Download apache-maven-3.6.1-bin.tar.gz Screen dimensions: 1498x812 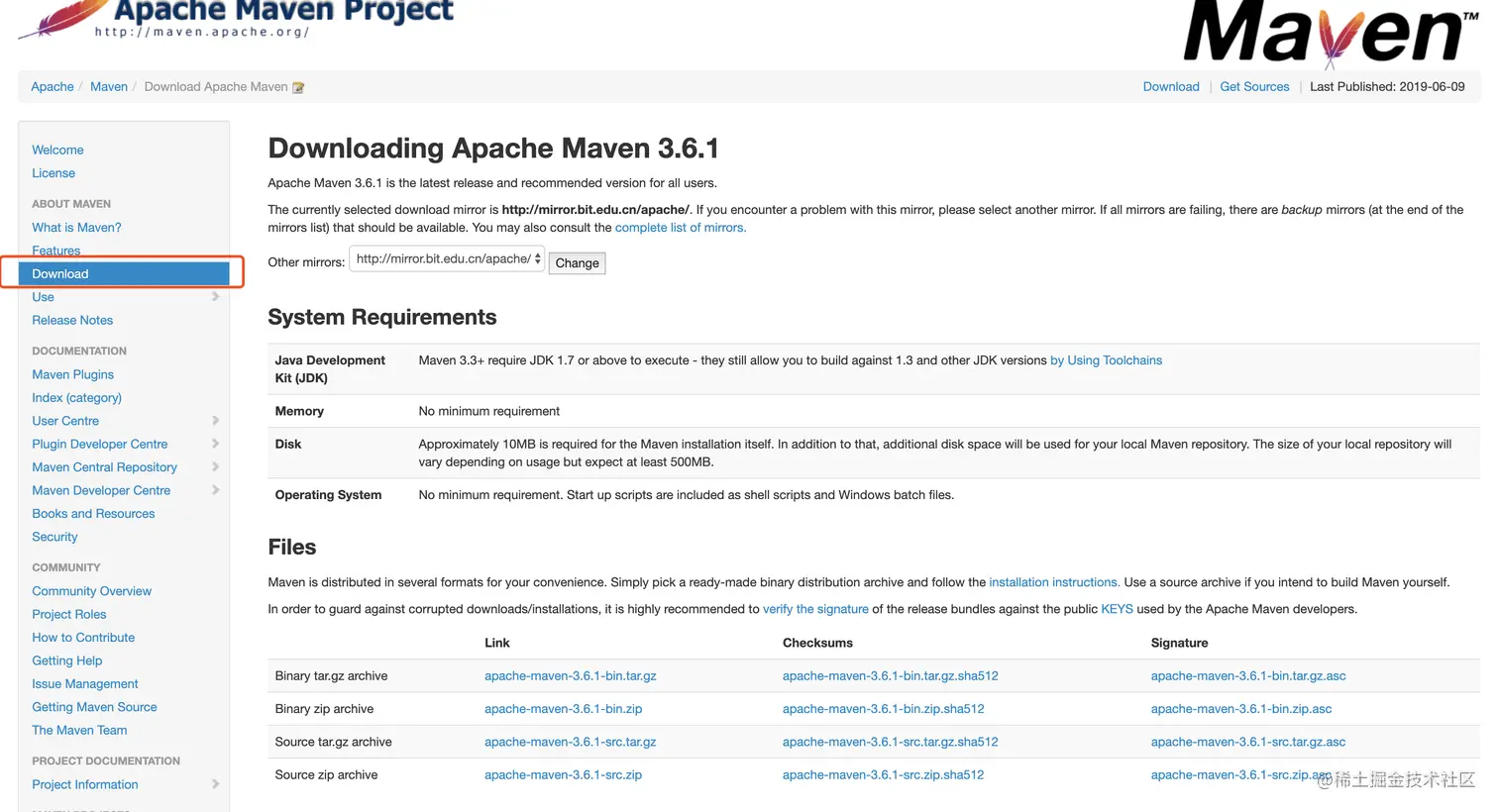(571, 676)
